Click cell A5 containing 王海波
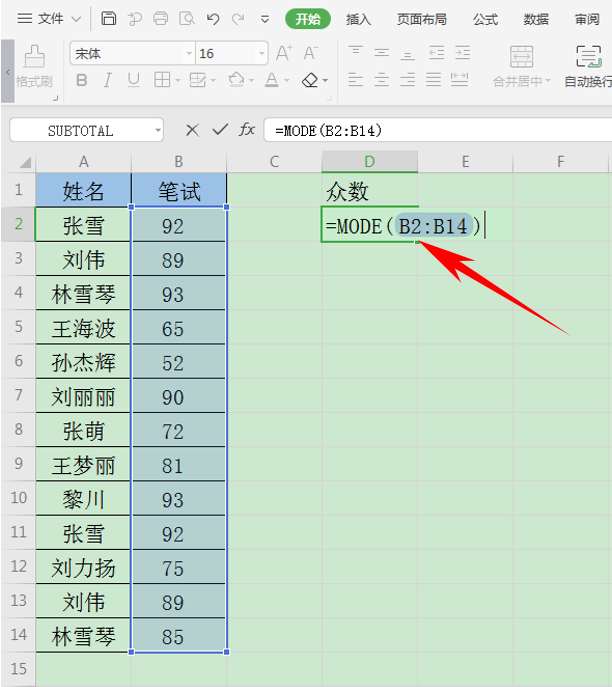Screen dimensions: 612x687 pyautogui.click(x=83, y=328)
